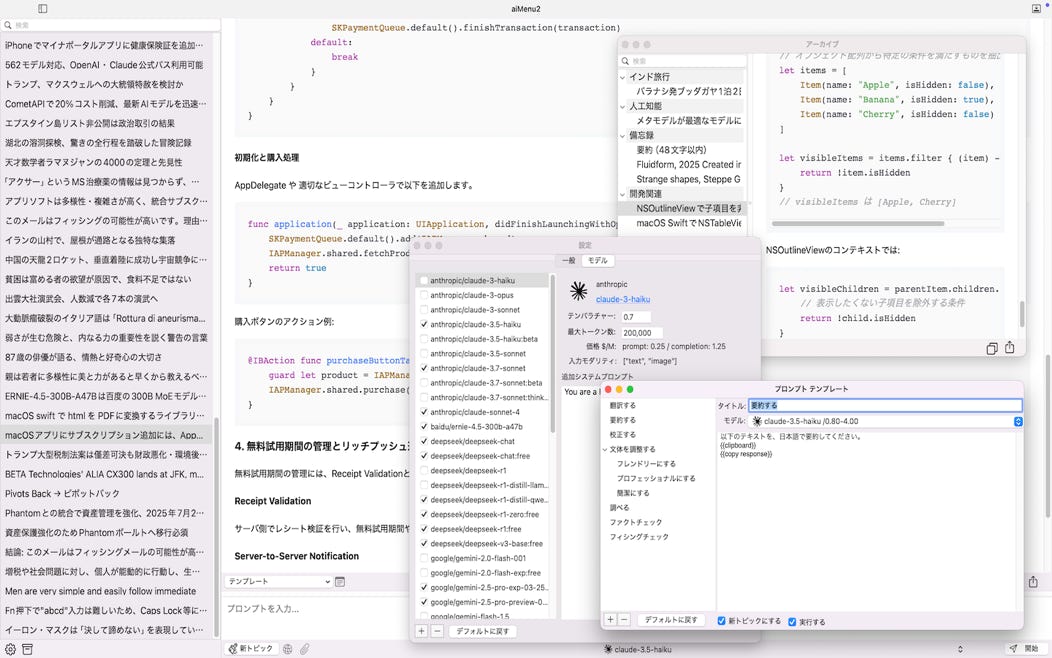Screen dimensions: 1052x658
Task: Click the copy icon in アーカイブ window
Action: click(992, 348)
